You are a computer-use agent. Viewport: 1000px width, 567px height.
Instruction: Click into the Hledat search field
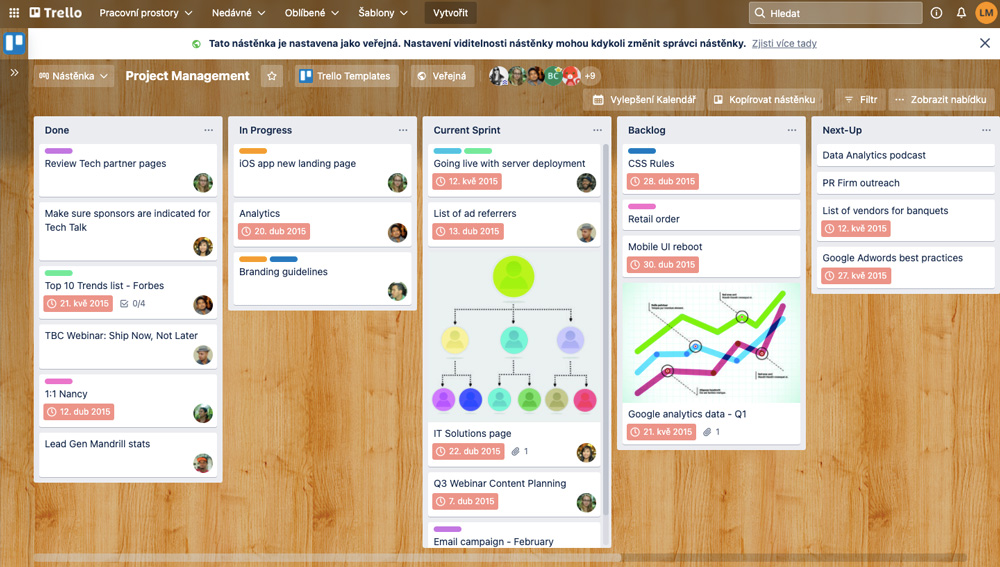(x=835, y=13)
